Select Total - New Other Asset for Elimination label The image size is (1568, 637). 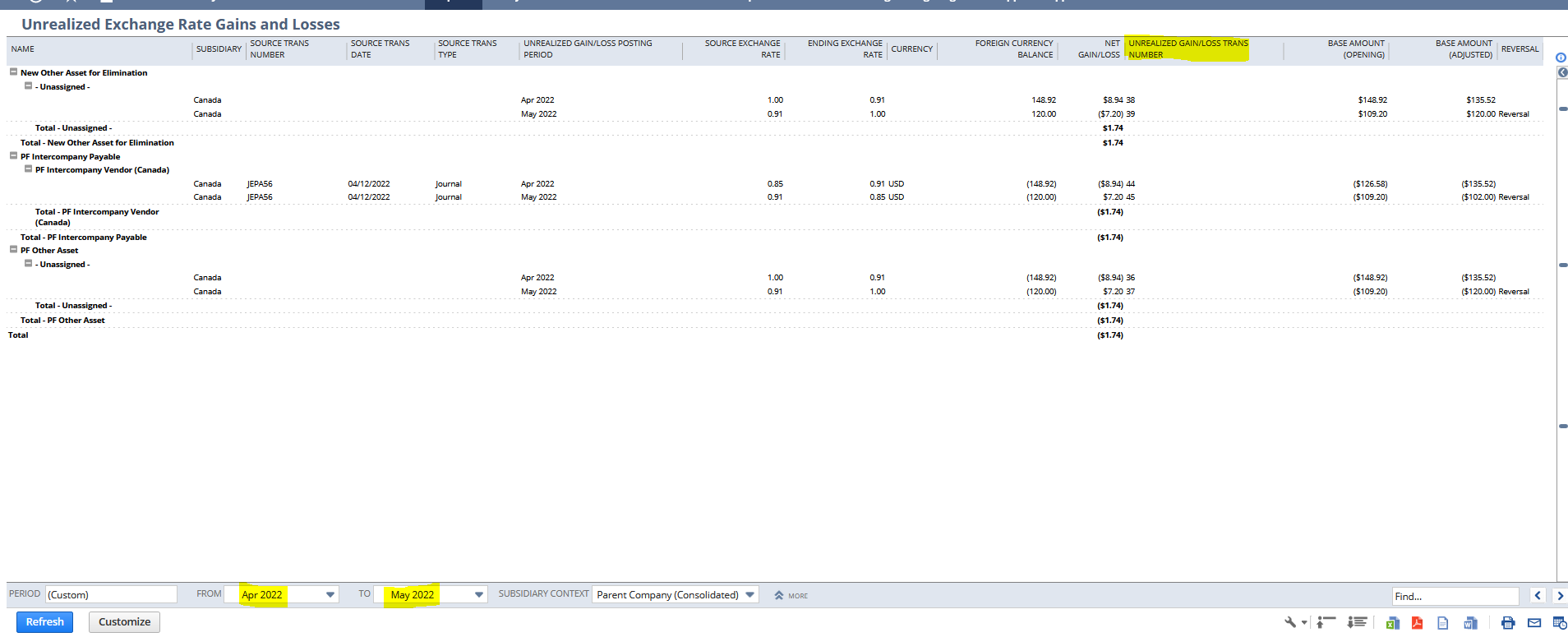[97, 143]
